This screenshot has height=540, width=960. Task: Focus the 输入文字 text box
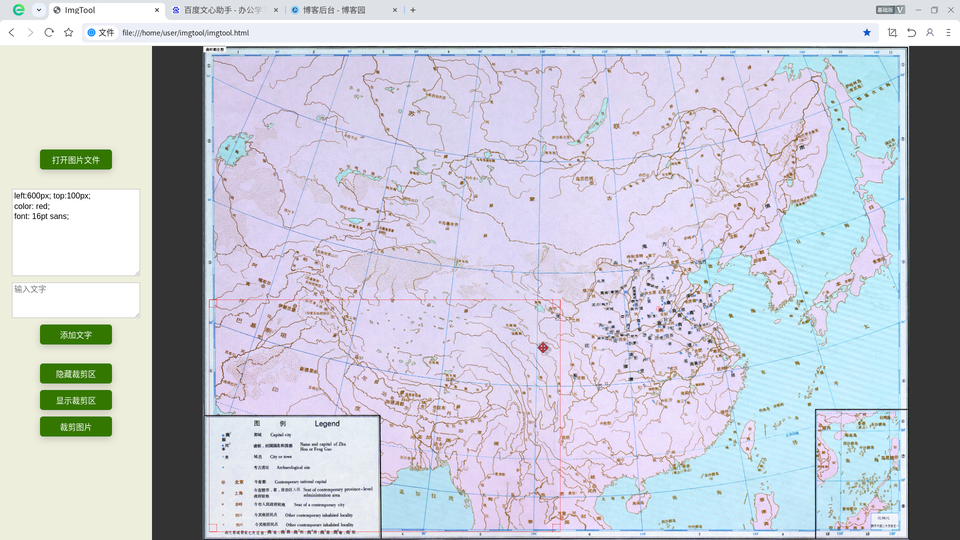[76, 300]
